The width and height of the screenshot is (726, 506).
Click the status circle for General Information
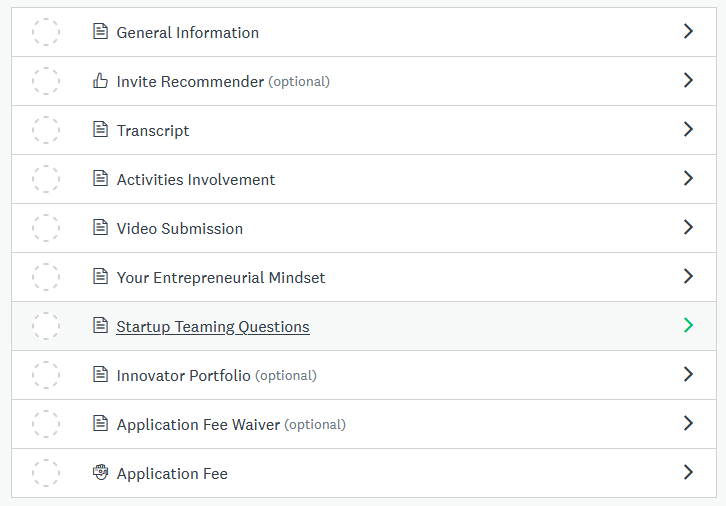46,32
